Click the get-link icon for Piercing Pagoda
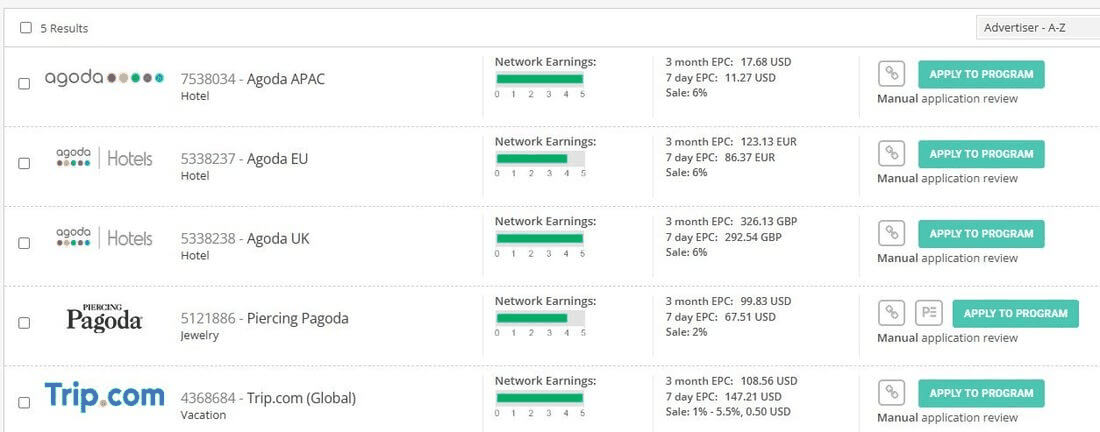This screenshot has height=432, width=1100. tap(891, 313)
